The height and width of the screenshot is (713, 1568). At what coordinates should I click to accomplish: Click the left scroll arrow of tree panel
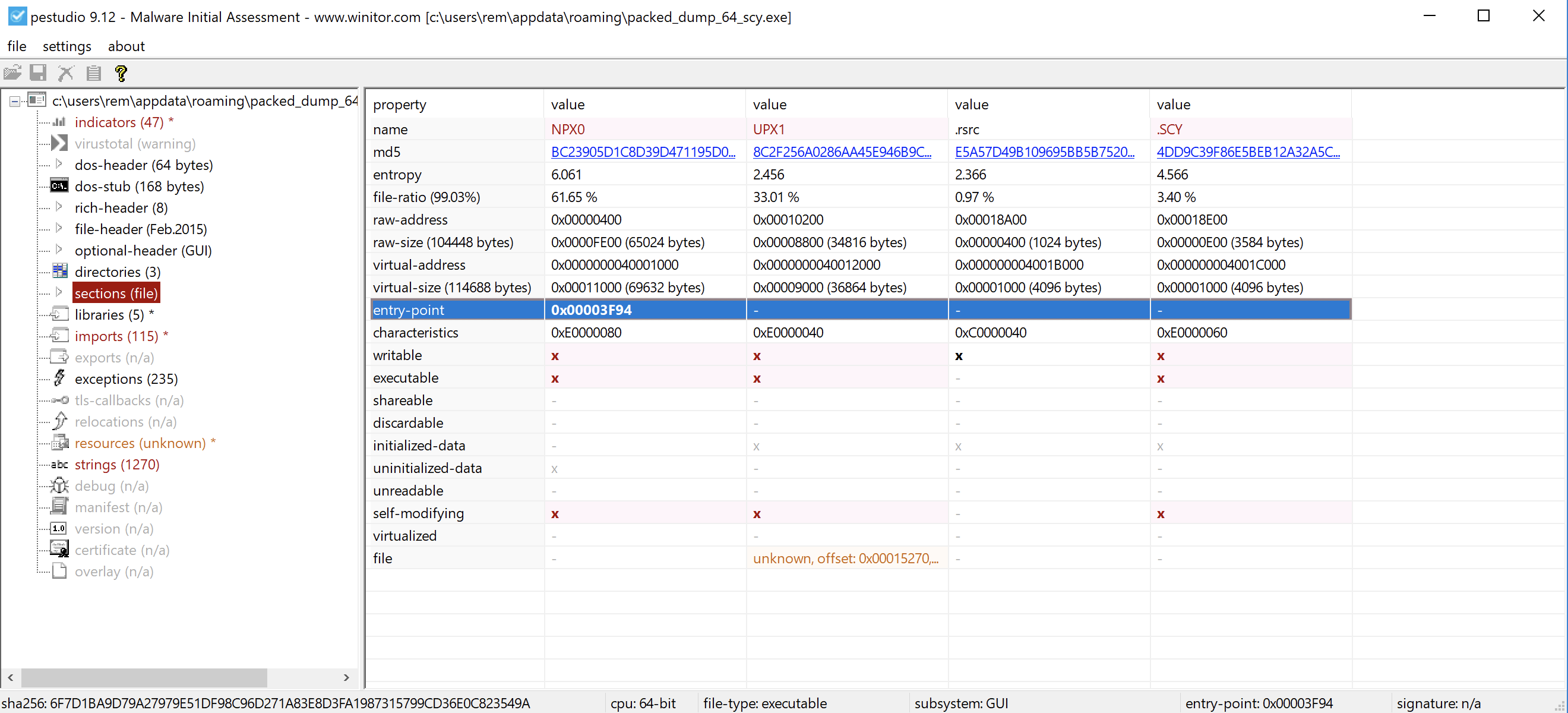(x=10, y=677)
